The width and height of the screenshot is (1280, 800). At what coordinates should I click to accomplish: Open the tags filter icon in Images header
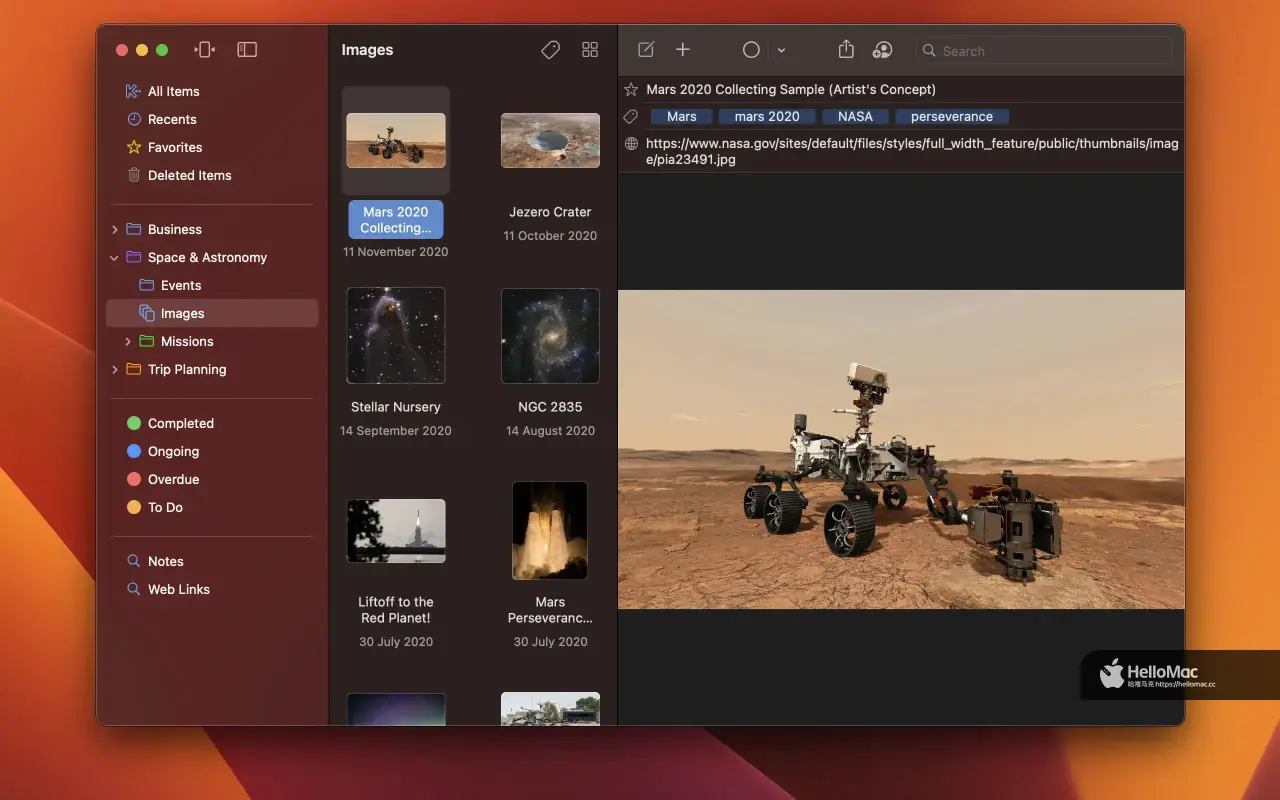click(550, 50)
